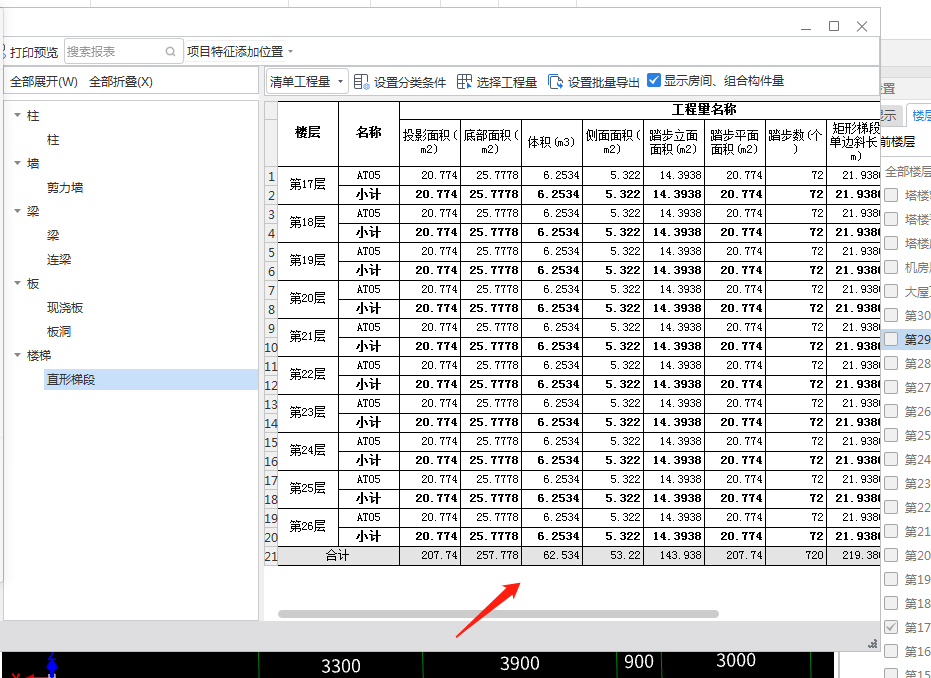Toggle 显示房间、组合构件量 checkbox

point(654,80)
